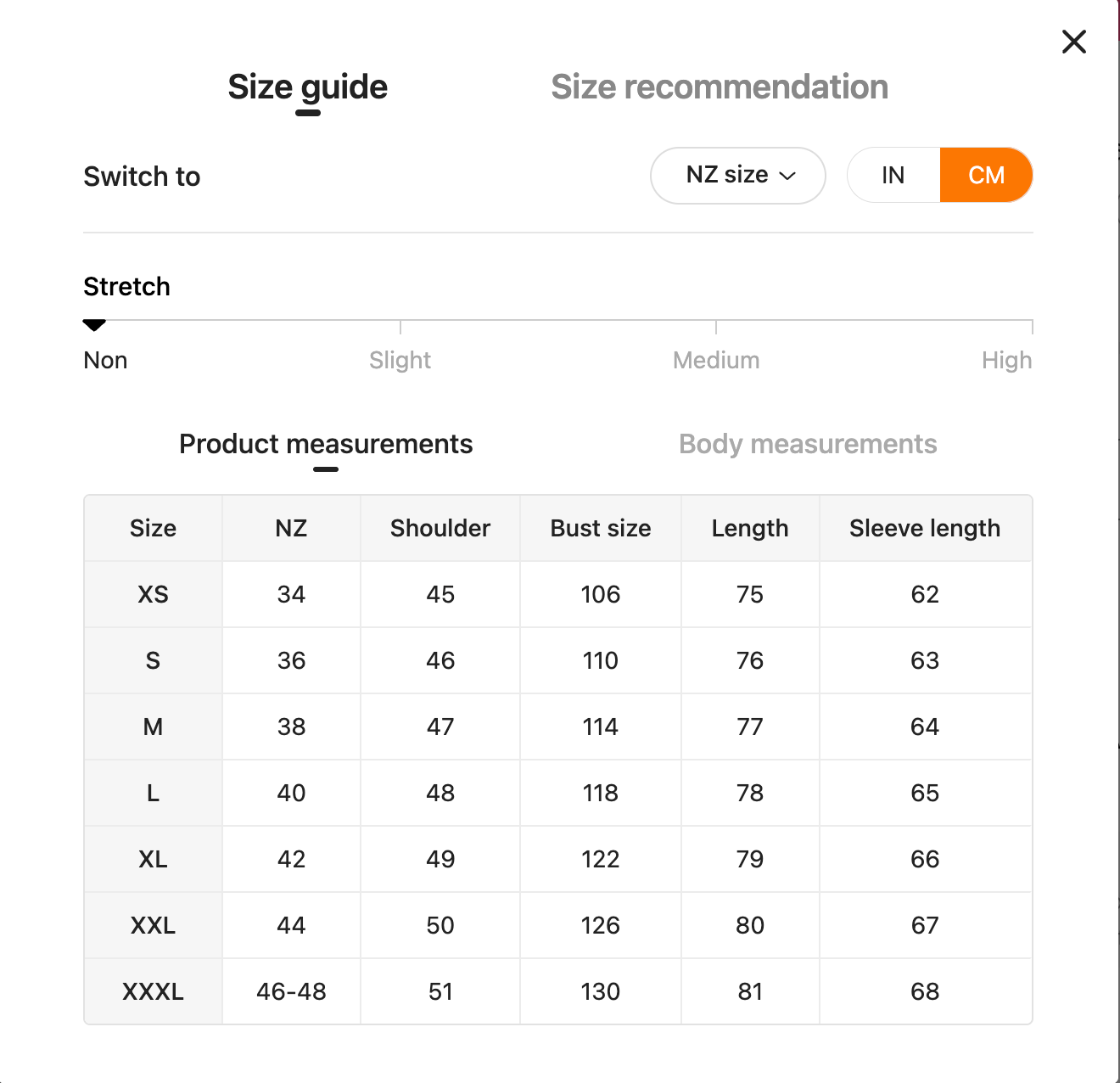Image resolution: width=1120 pixels, height=1083 pixels.
Task: Click the Sleeve length column header
Action: tap(925, 528)
